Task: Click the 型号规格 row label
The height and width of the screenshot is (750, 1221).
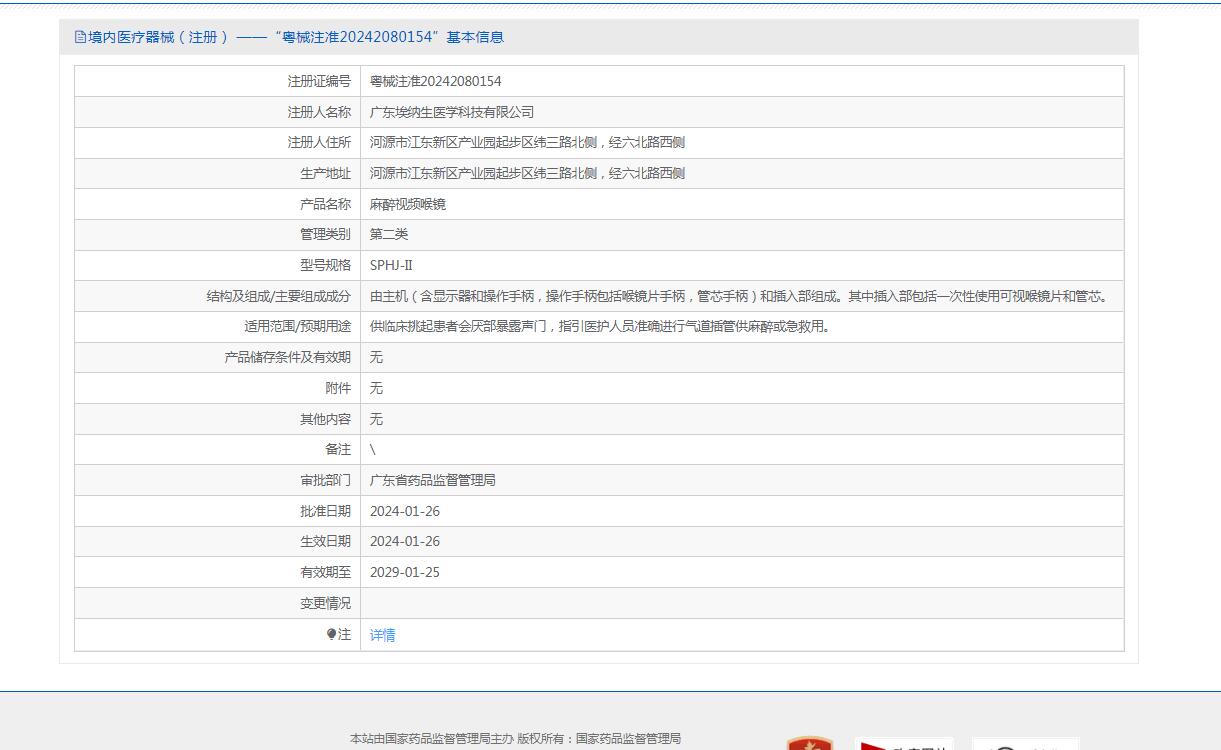Action: coord(325,265)
